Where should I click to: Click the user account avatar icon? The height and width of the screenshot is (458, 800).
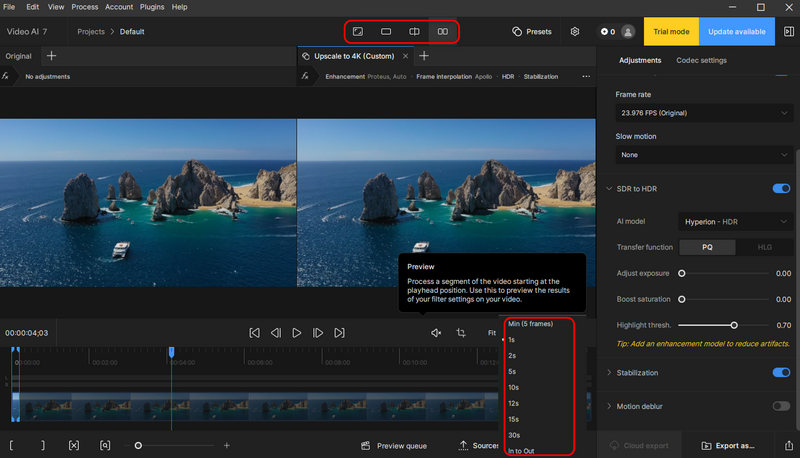(x=627, y=32)
